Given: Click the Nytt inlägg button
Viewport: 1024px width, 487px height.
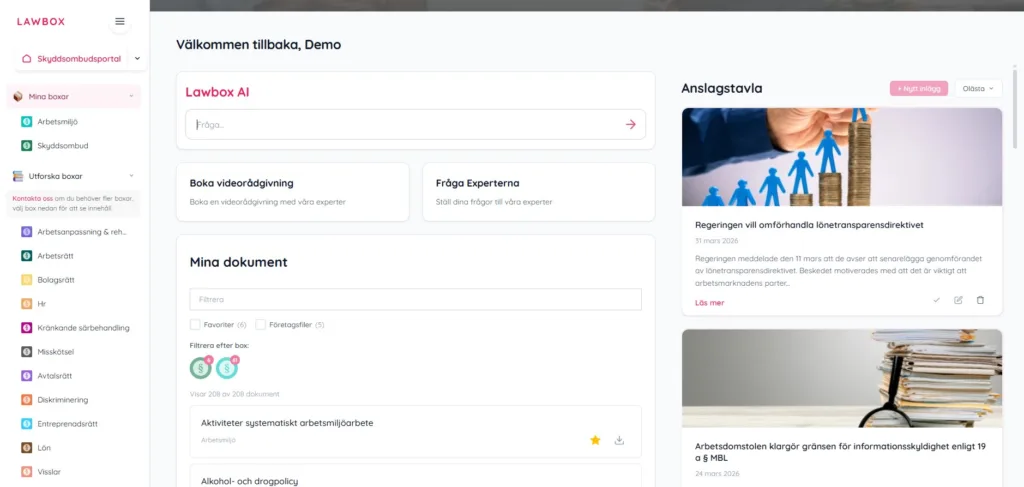Looking at the screenshot, I should (x=918, y=89).
